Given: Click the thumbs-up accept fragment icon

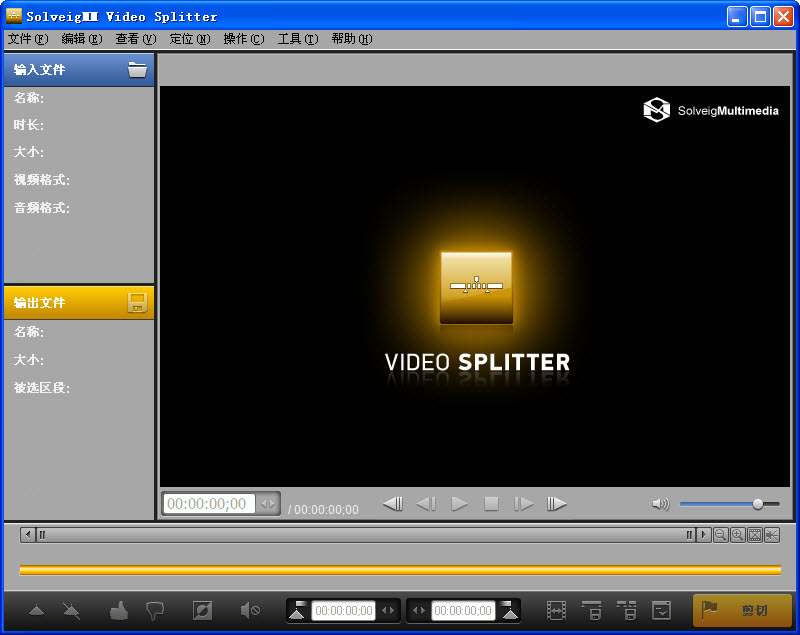Looking at the screenshot, I should [x=117, y=610].
